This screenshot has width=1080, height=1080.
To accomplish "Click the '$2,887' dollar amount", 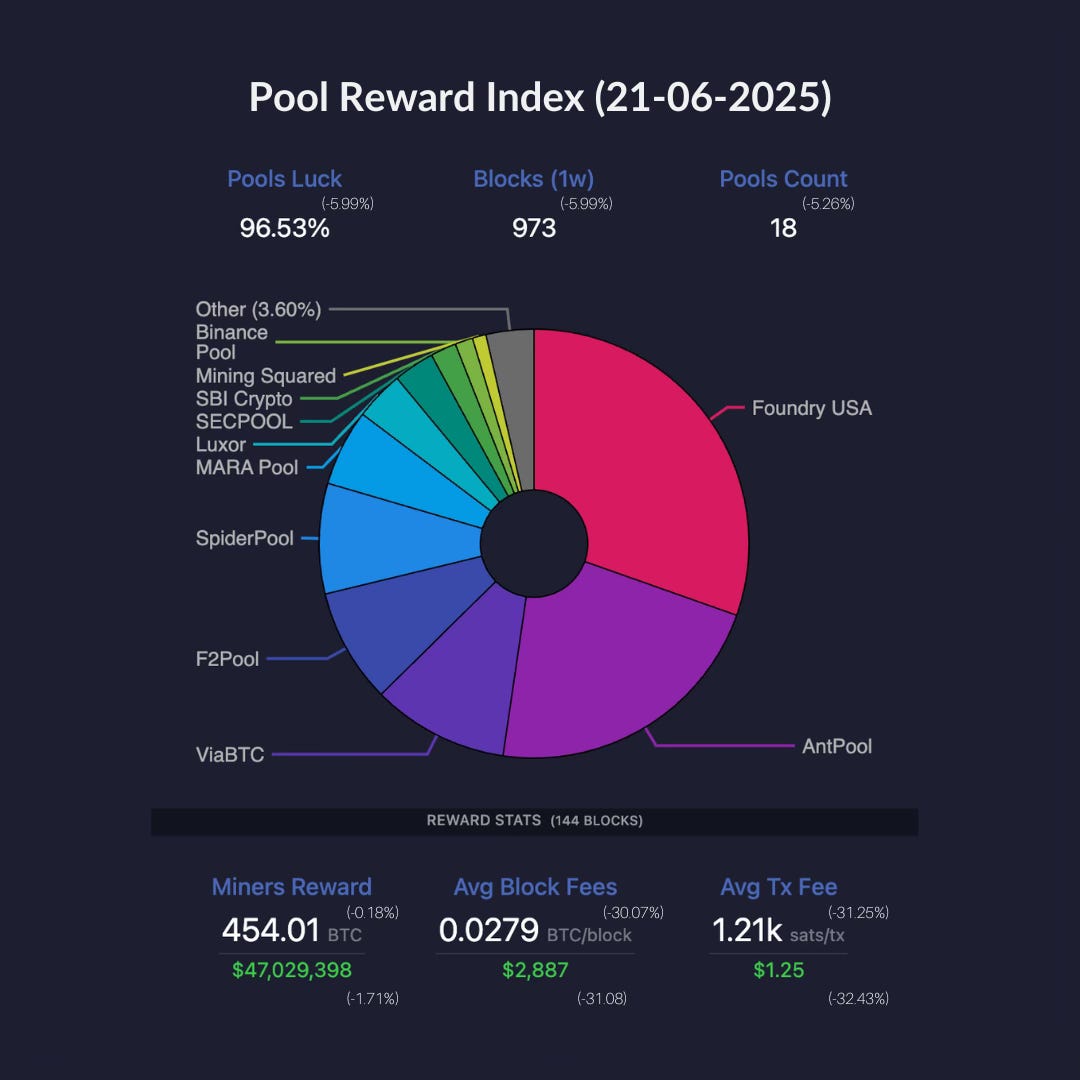I will [x=535, y=970].
